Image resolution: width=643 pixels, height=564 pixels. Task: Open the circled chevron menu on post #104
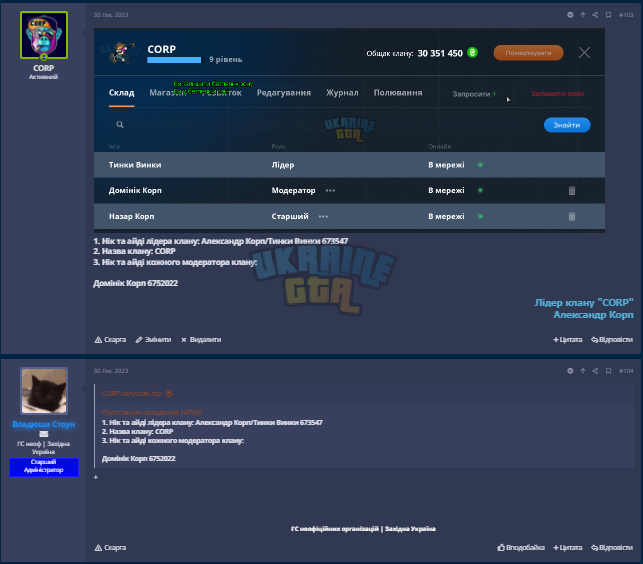pos(570,371)
